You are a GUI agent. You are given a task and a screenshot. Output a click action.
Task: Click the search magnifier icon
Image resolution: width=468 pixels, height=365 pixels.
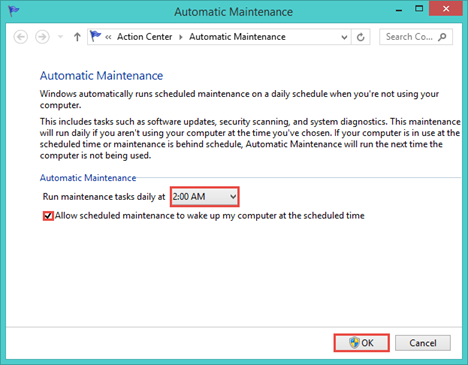pos(442,37)
